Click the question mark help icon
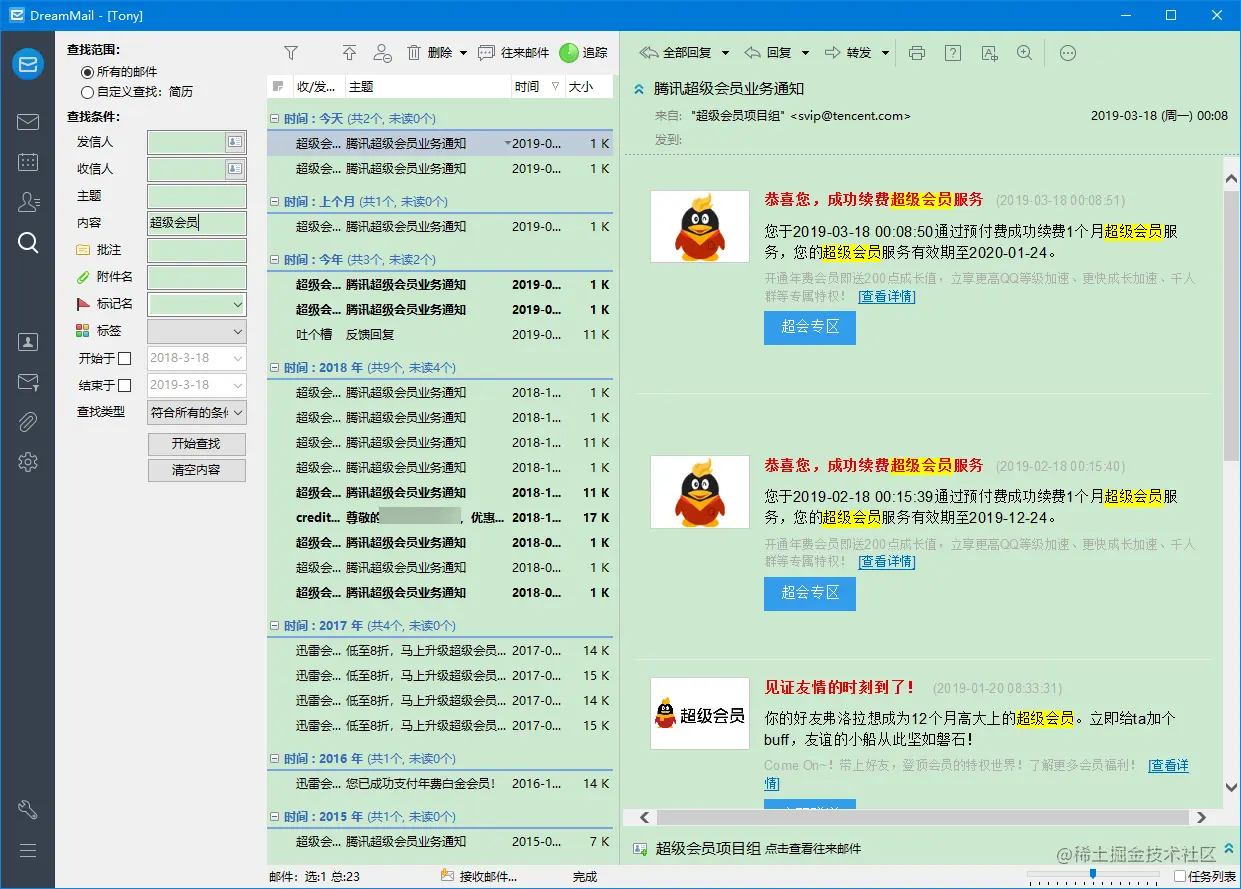Screen dimensions: 1241x889 953,53
